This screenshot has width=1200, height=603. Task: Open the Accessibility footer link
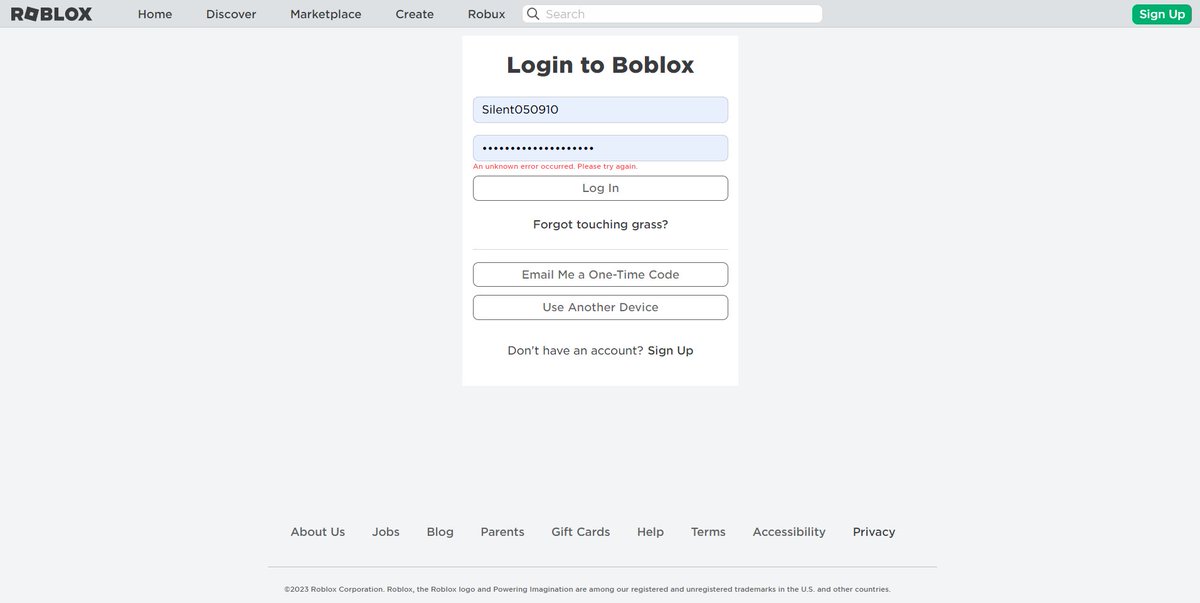[789, 532]
